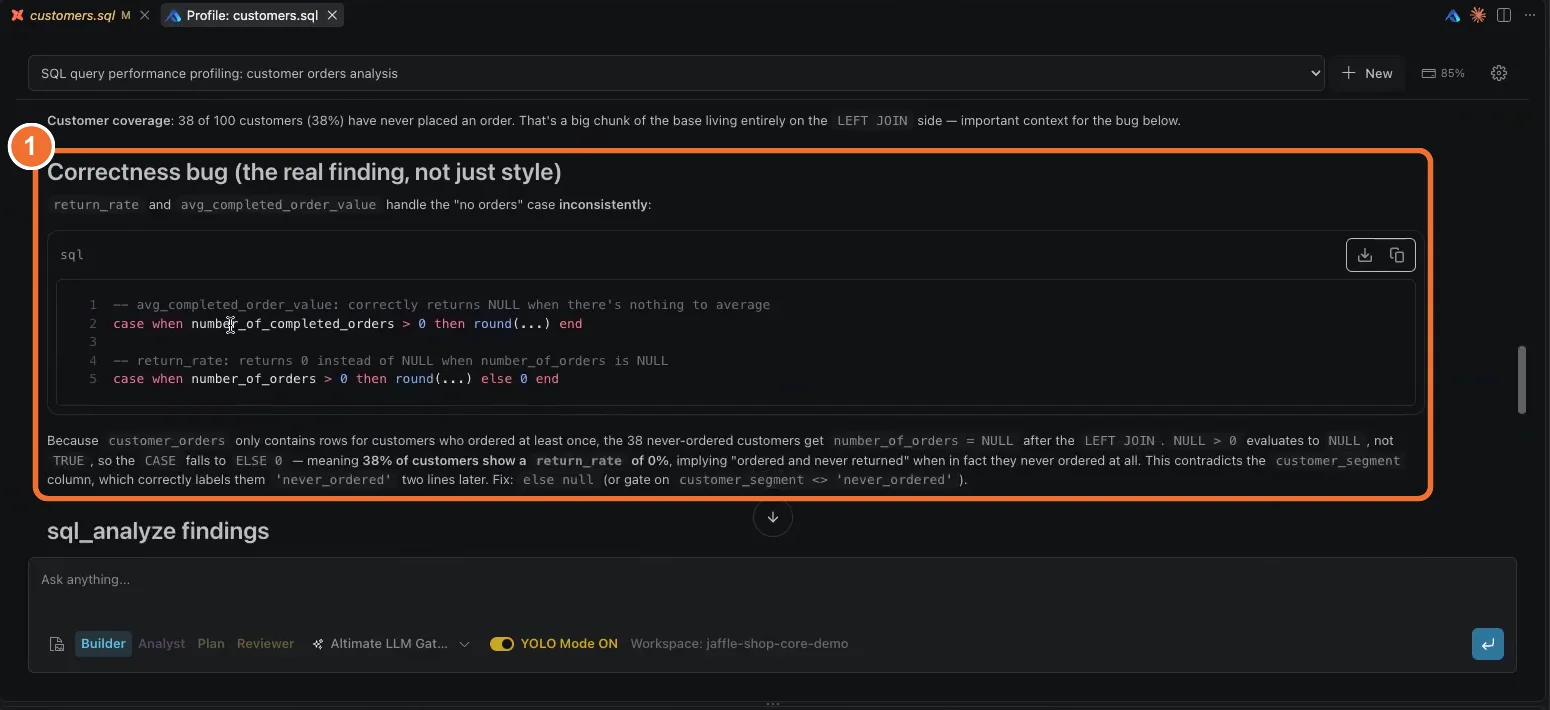1550x710 pixels.
Task: Click code line 5 ending with else 0 end
Action: click(x=336, y=379)
